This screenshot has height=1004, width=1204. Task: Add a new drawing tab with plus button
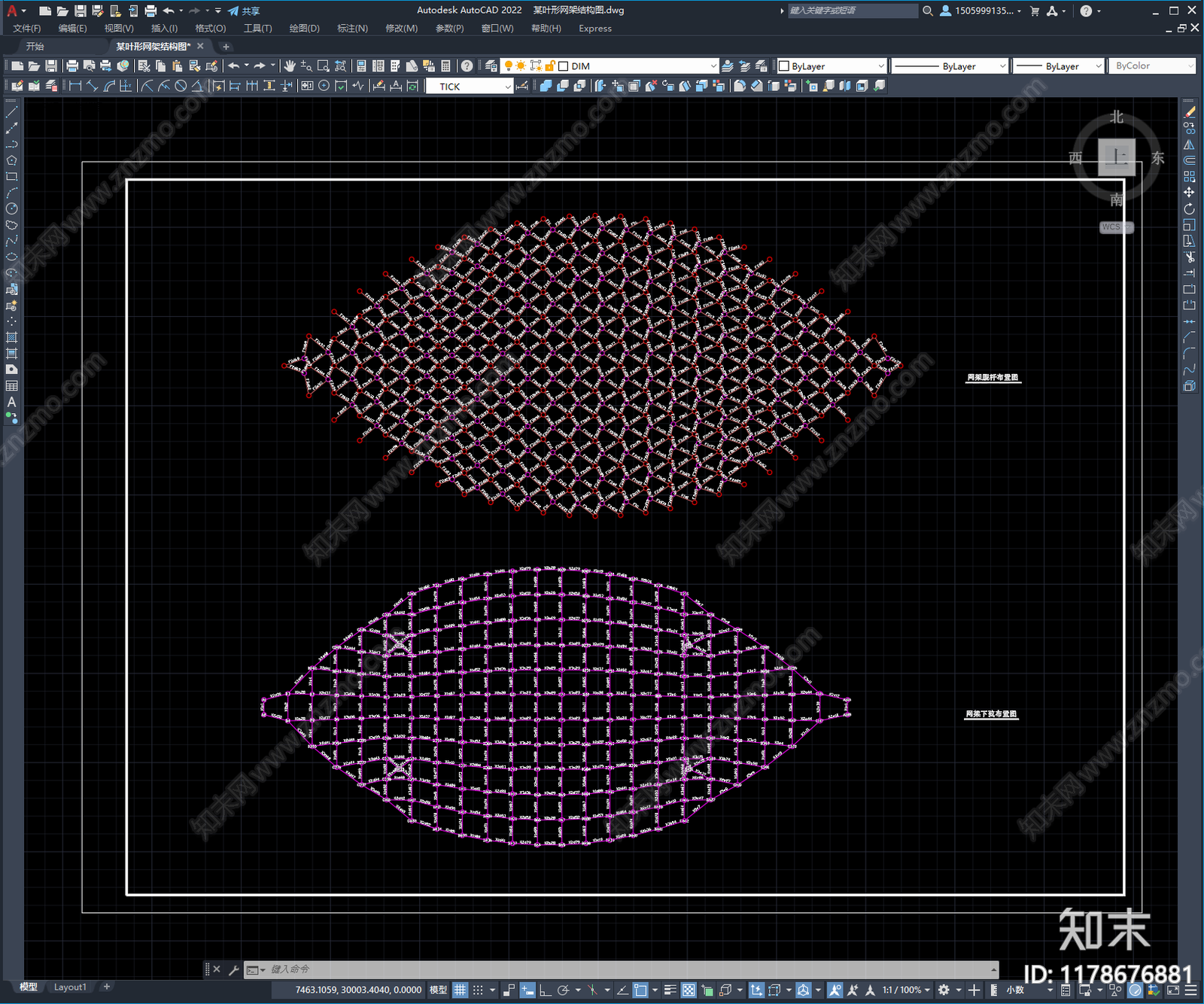226,47
